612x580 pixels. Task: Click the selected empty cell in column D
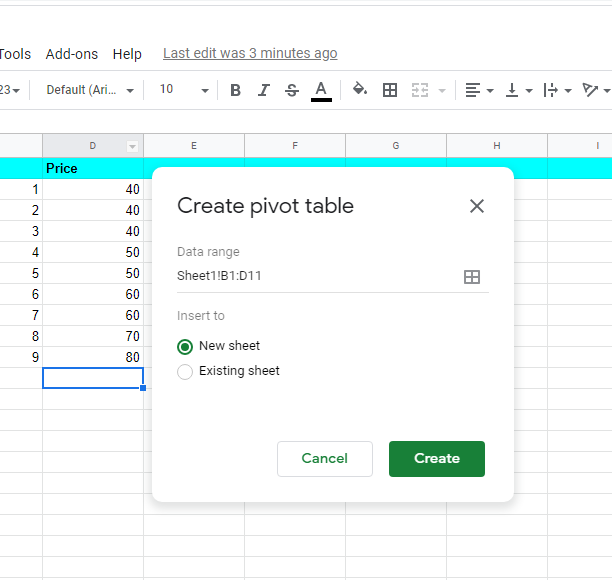point(93,378)
